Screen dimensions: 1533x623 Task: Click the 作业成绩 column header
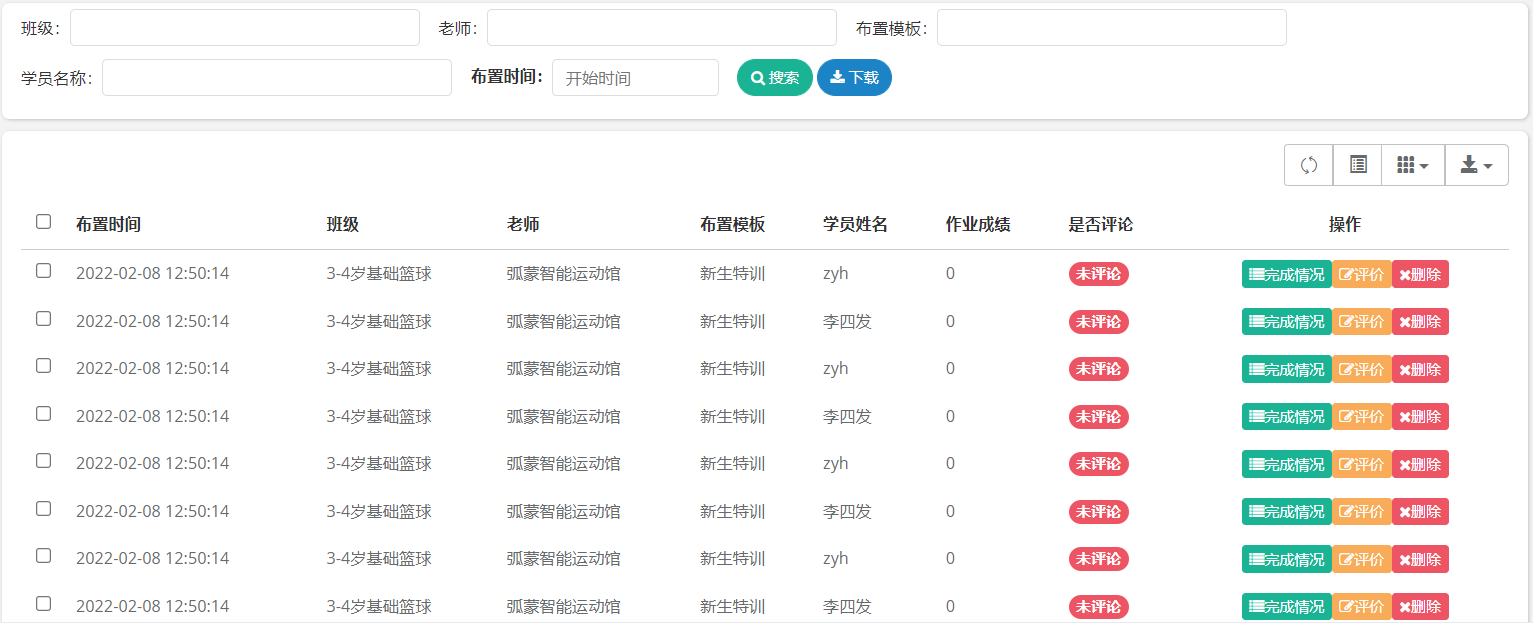[x=978, y=225]
